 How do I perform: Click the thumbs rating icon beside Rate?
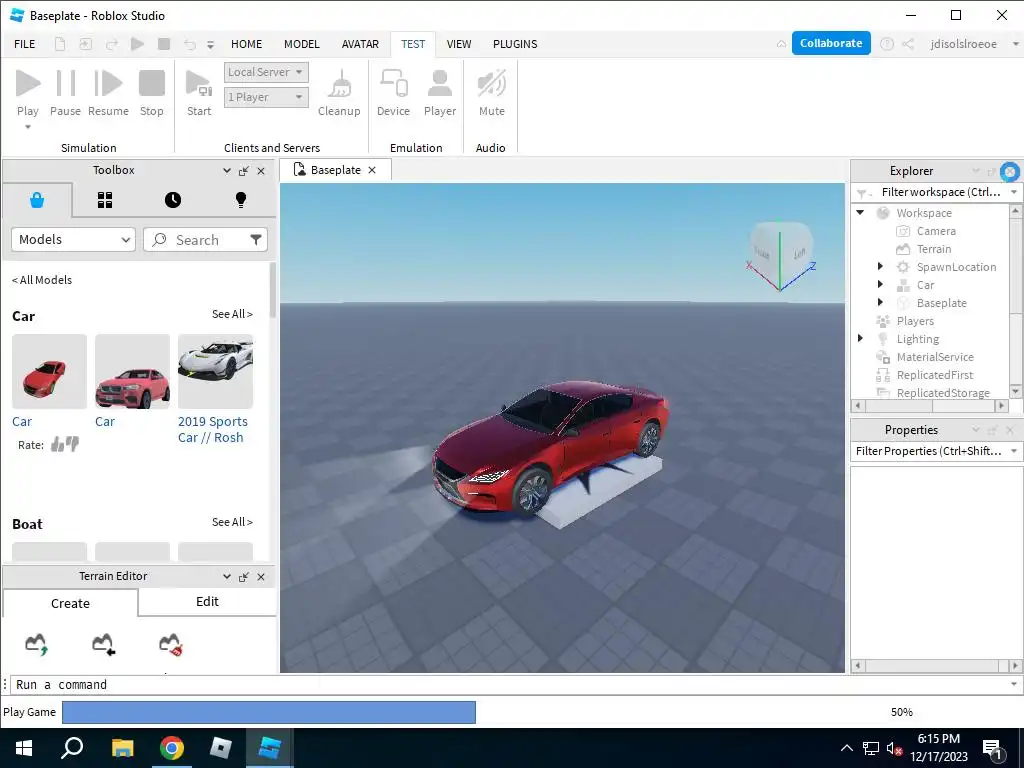[x=65, y=444]
